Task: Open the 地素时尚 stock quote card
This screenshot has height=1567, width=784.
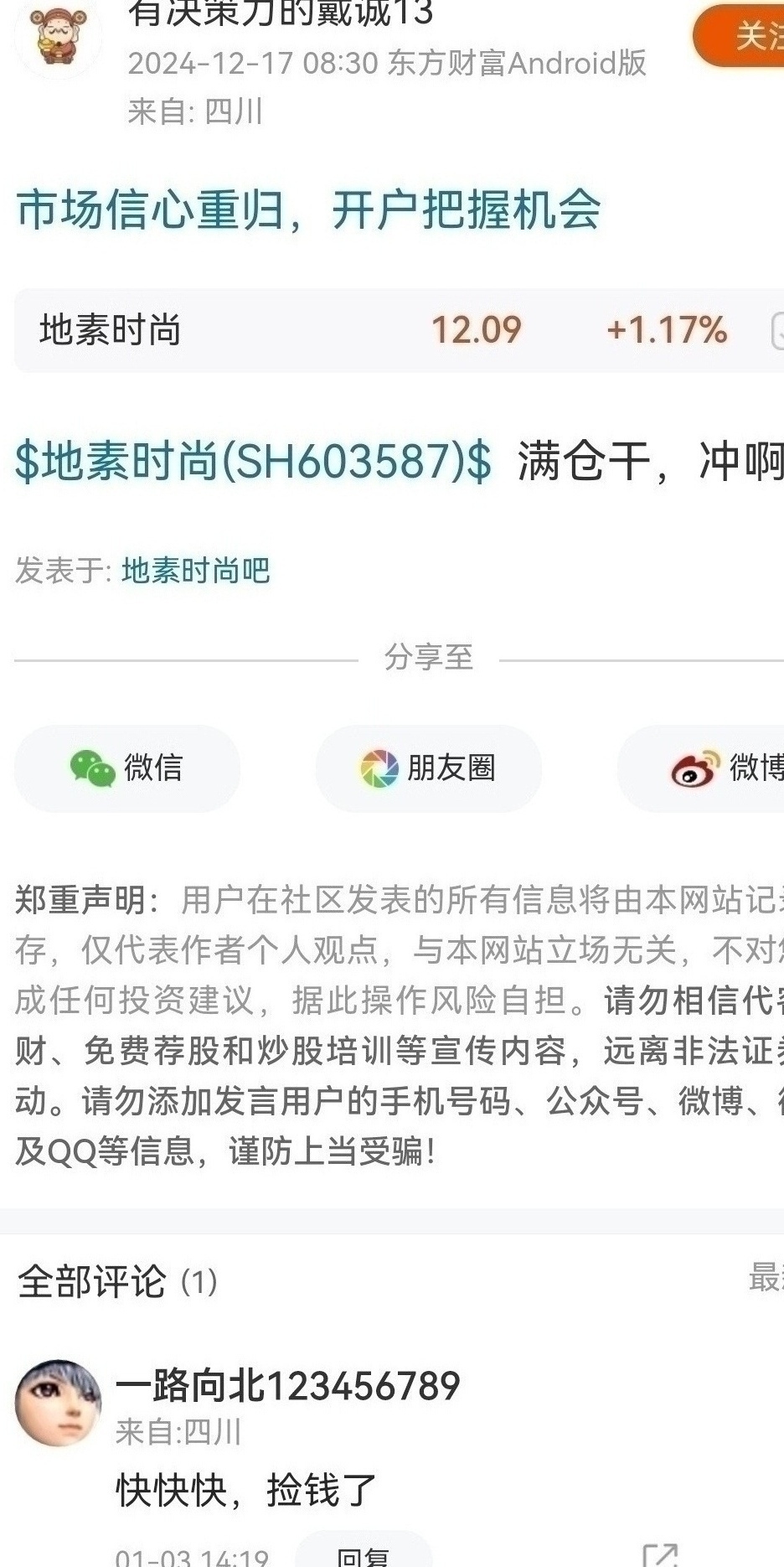Action: pyautogui.click(x=399, y=330)
